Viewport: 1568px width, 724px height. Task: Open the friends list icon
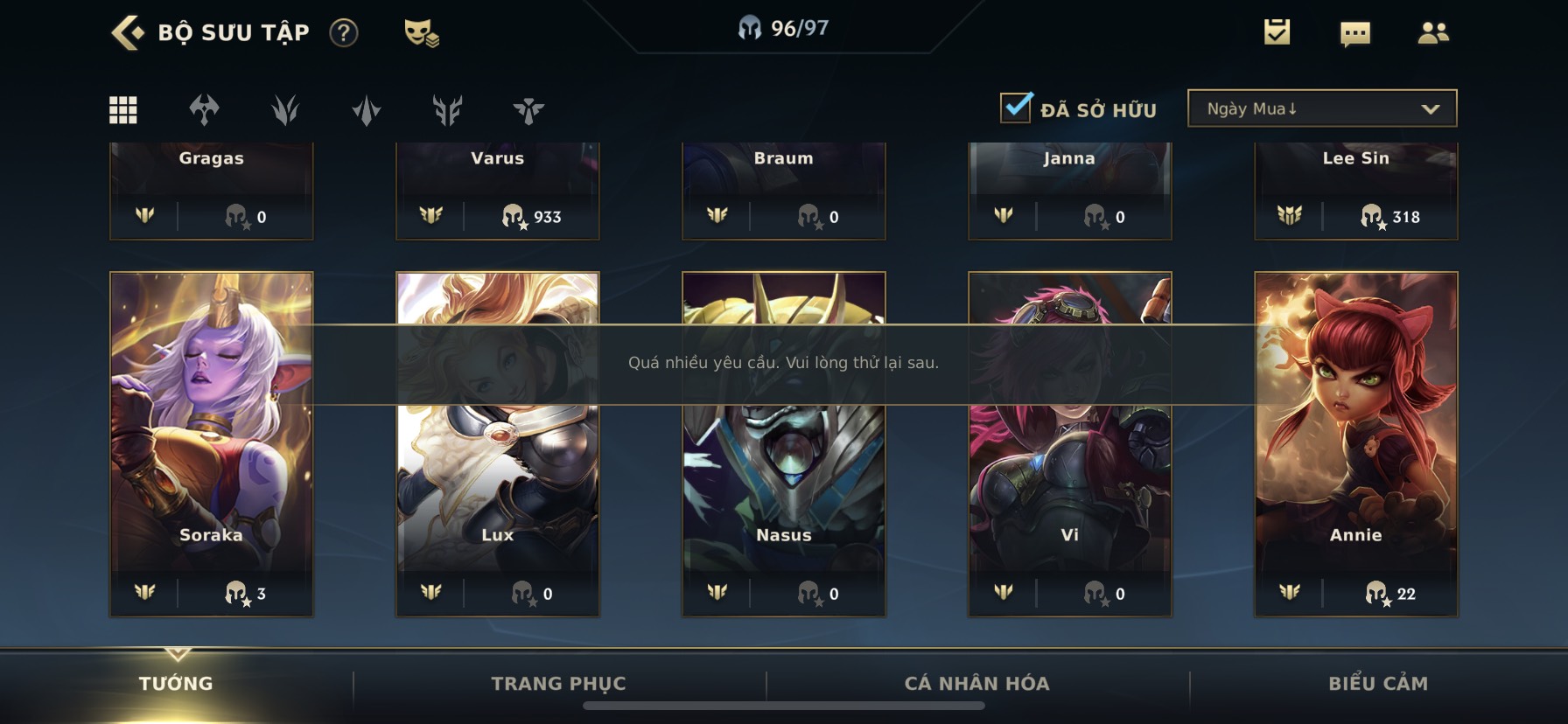click(1432, 33)
